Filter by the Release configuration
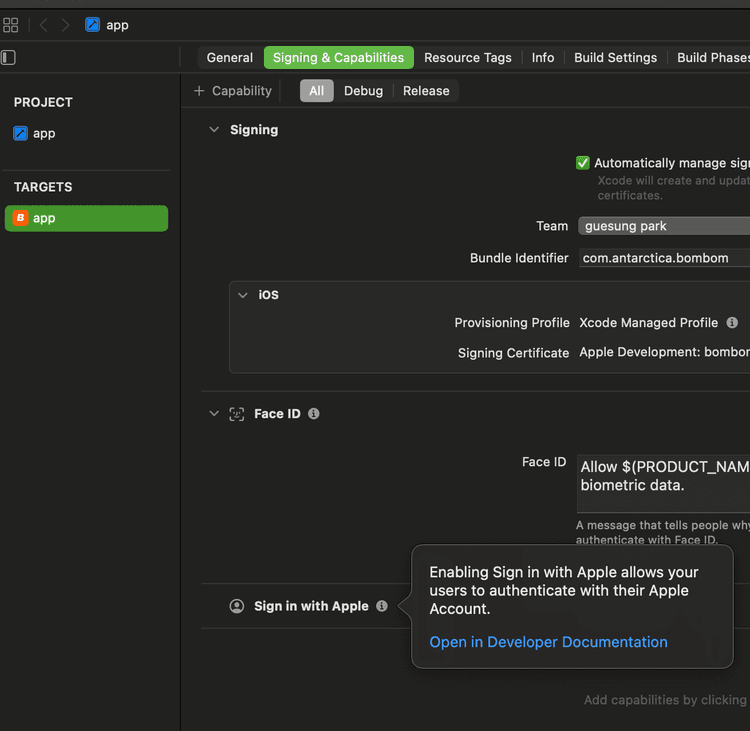The image size is (750, 731). [426, 91]
